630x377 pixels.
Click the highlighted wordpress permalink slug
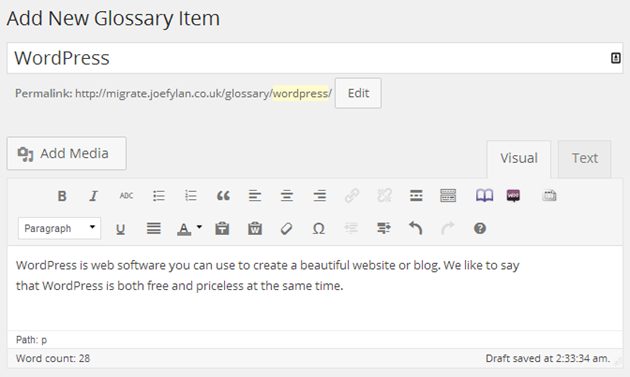click(302, 93)
